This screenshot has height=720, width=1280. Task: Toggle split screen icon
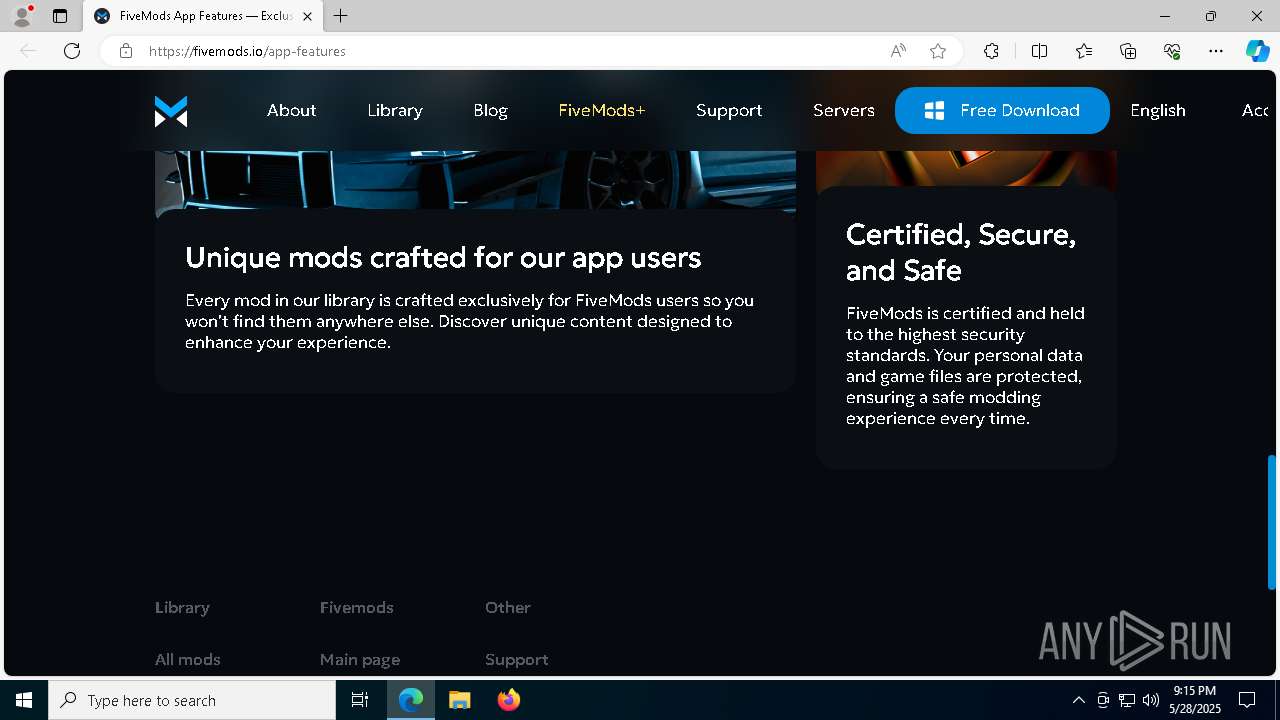[1039, 51]
